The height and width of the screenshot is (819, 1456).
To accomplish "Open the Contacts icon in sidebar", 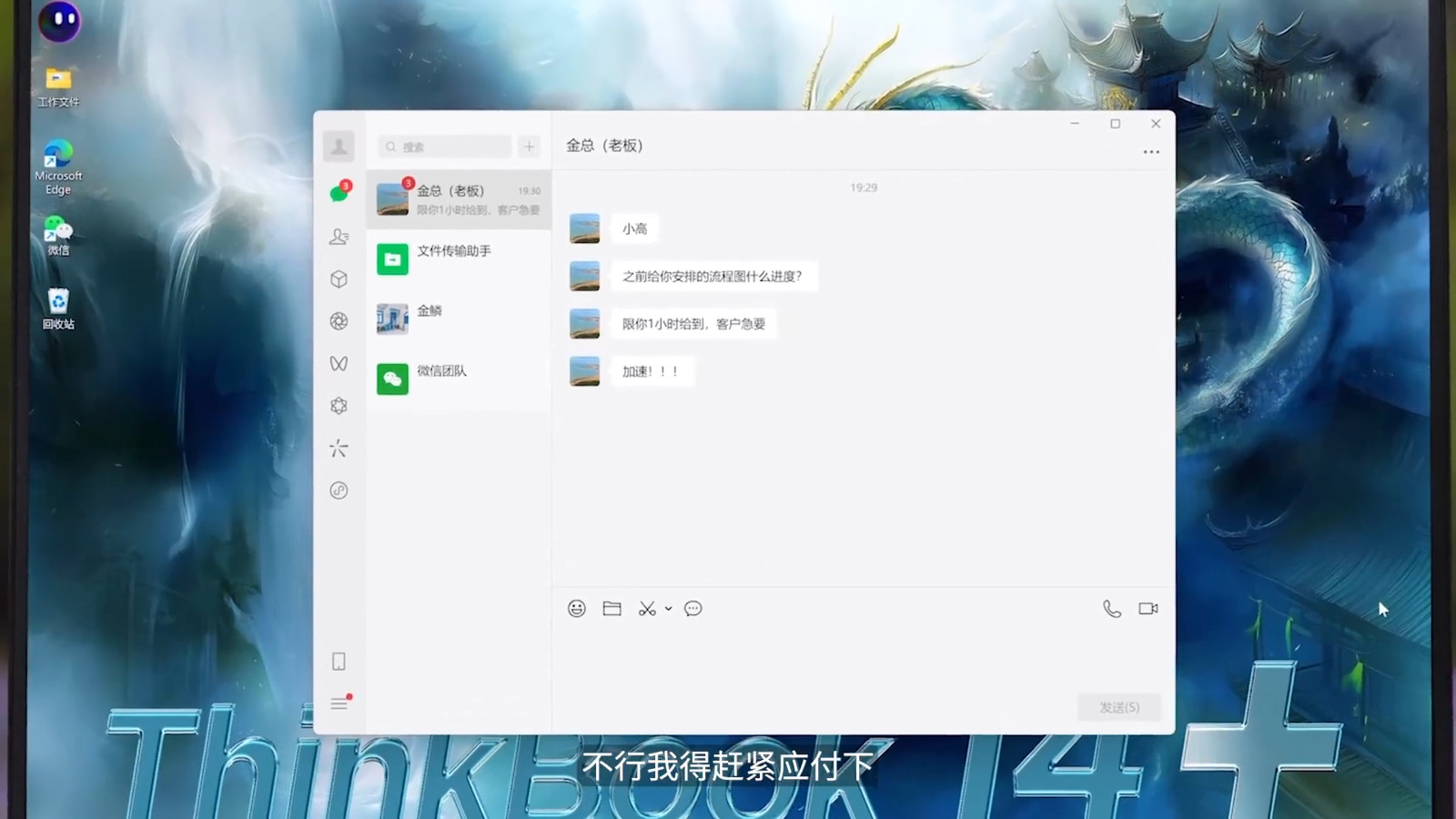I will click(339, 237).
